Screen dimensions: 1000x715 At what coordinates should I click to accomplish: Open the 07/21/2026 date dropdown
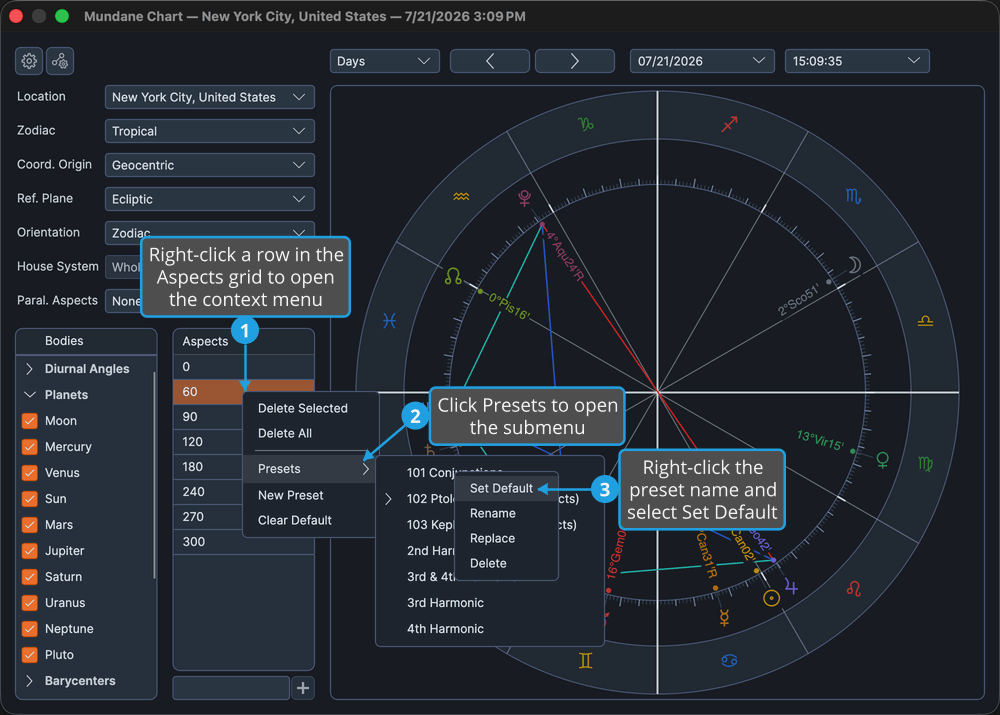point(702,61)
